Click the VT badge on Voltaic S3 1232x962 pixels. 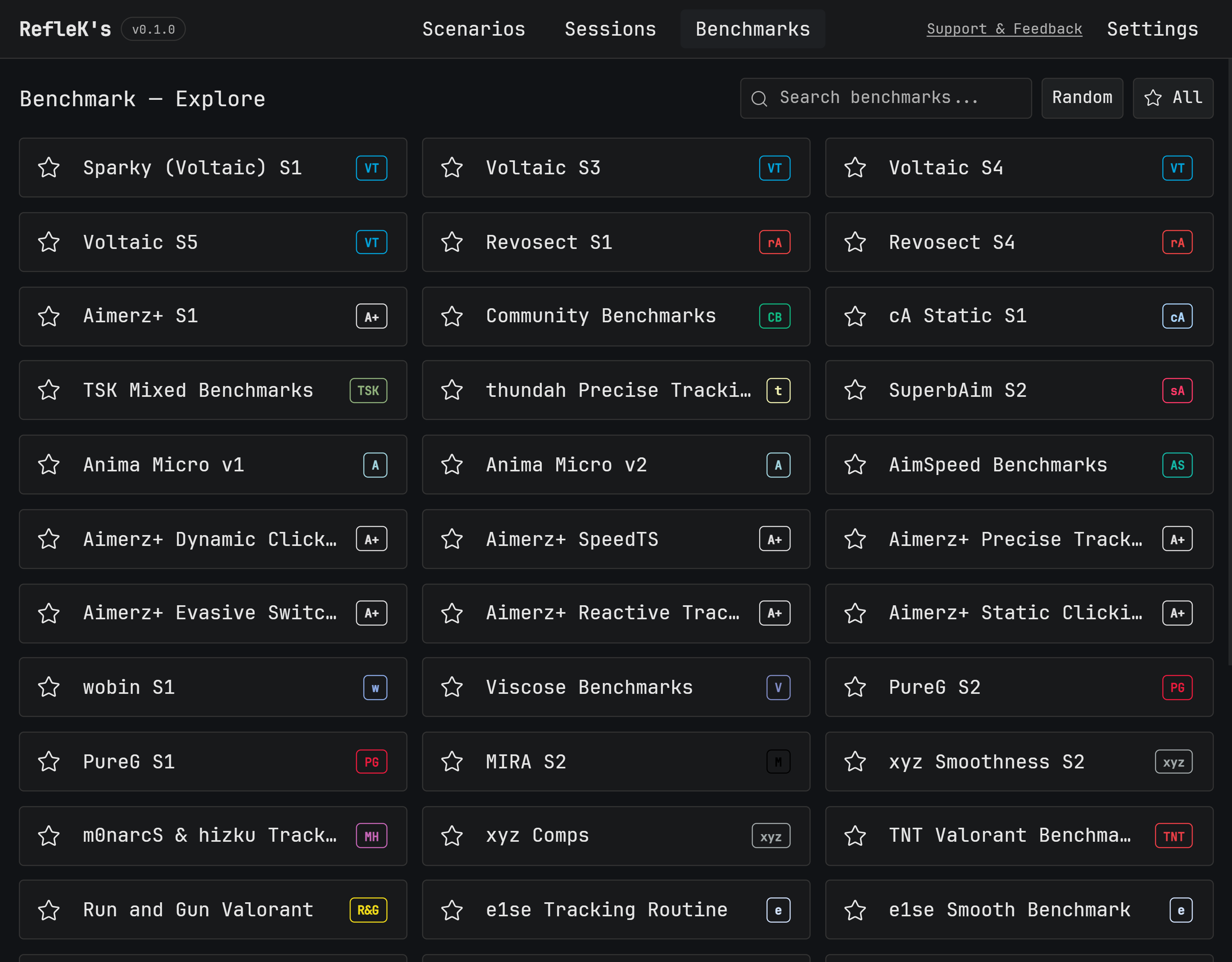tap(774, 168)
